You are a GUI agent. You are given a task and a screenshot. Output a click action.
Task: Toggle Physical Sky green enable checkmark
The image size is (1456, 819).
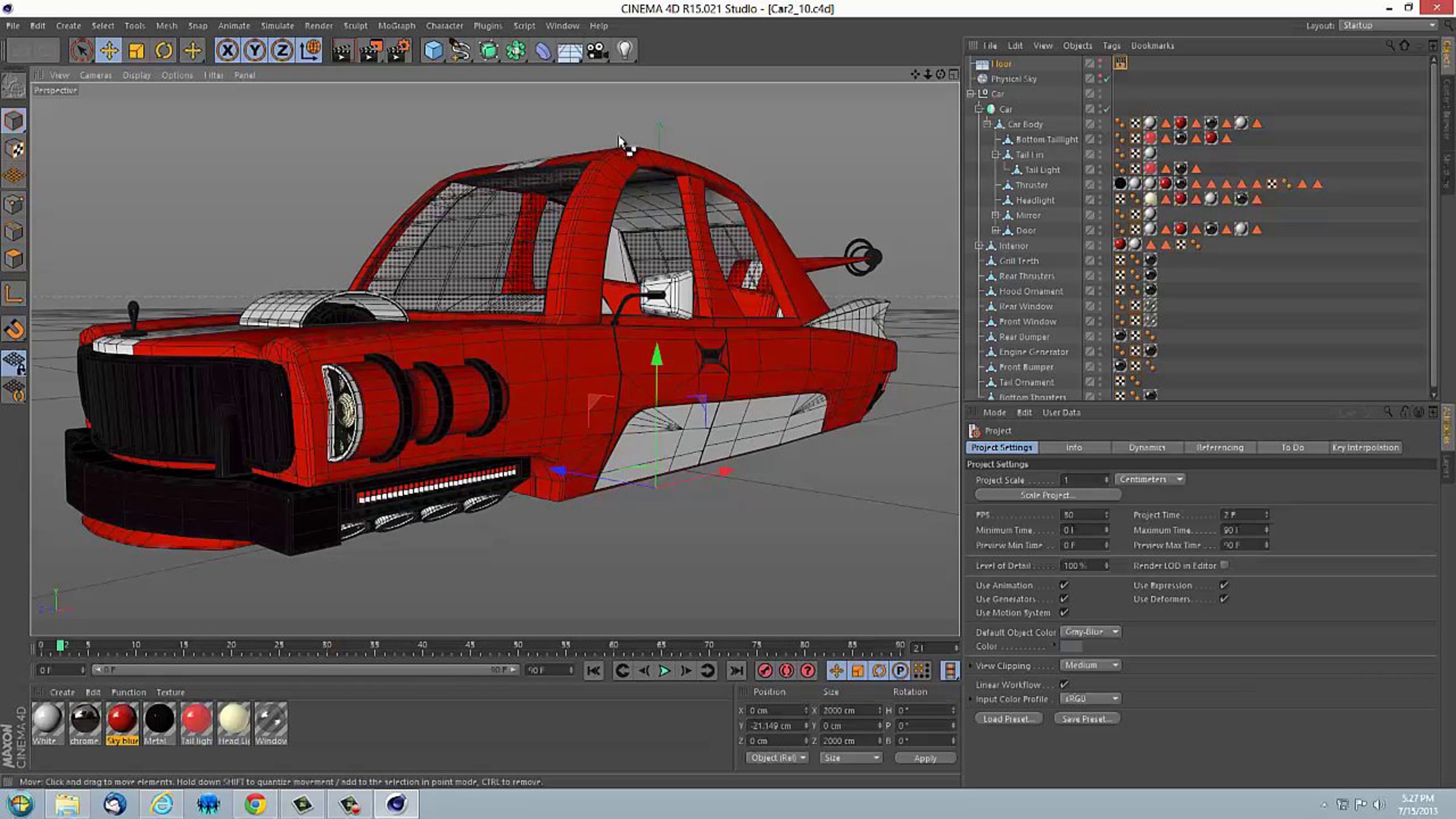click(x=1107, y=79)
